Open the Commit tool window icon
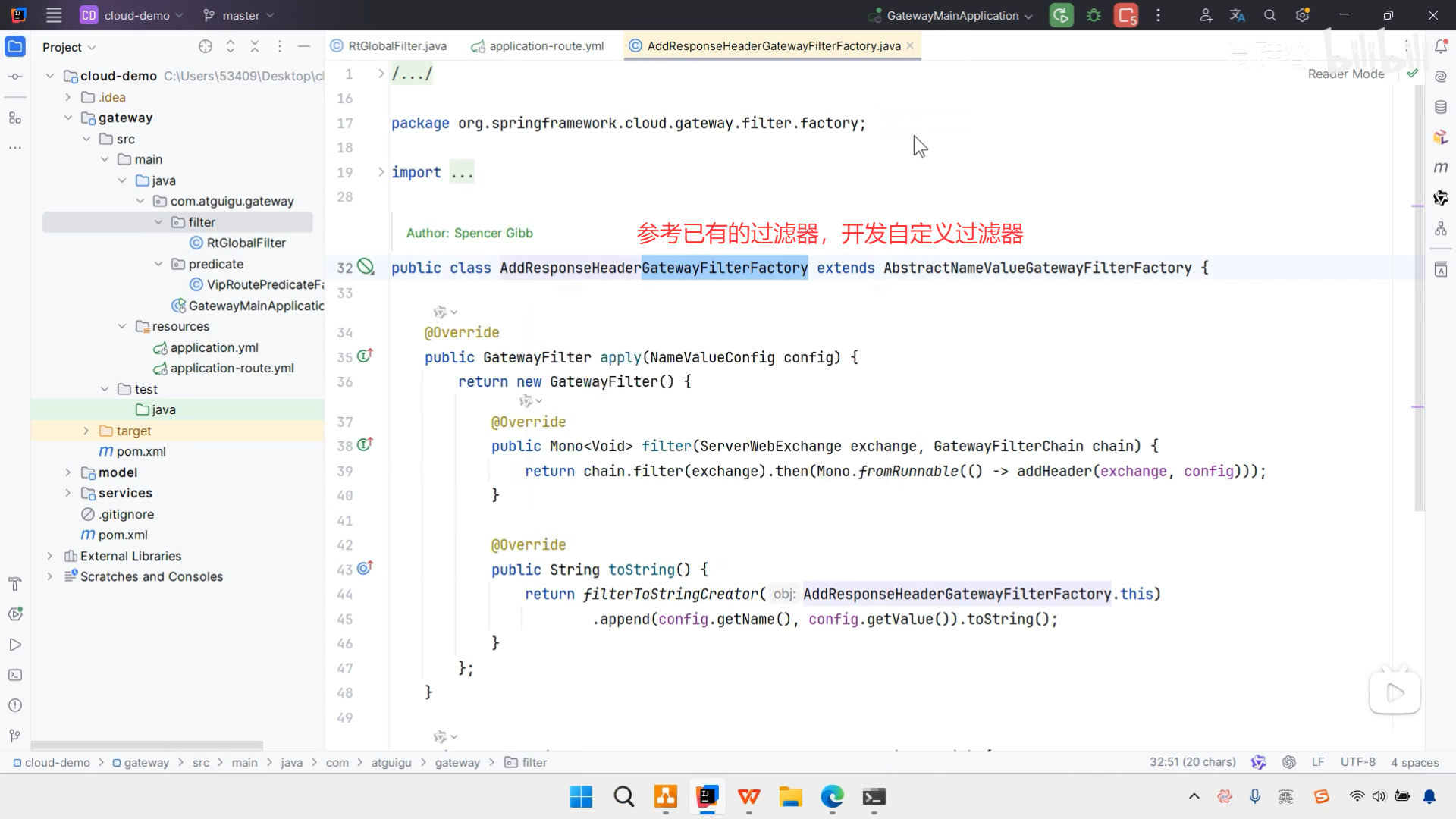The image size is (1456, 819). (15, 77)
